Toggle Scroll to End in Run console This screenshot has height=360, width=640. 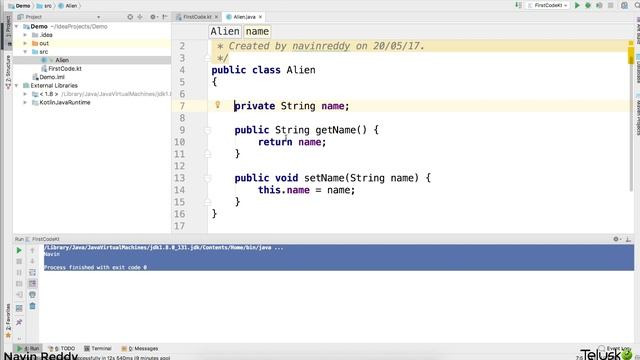pyautogui.click(x=32, y=283)
